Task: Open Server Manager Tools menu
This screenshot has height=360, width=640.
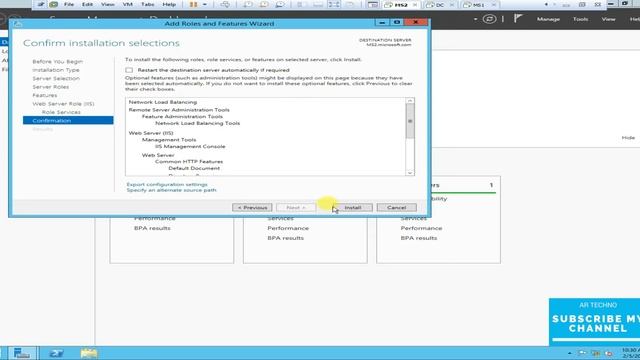Action: 580,19
